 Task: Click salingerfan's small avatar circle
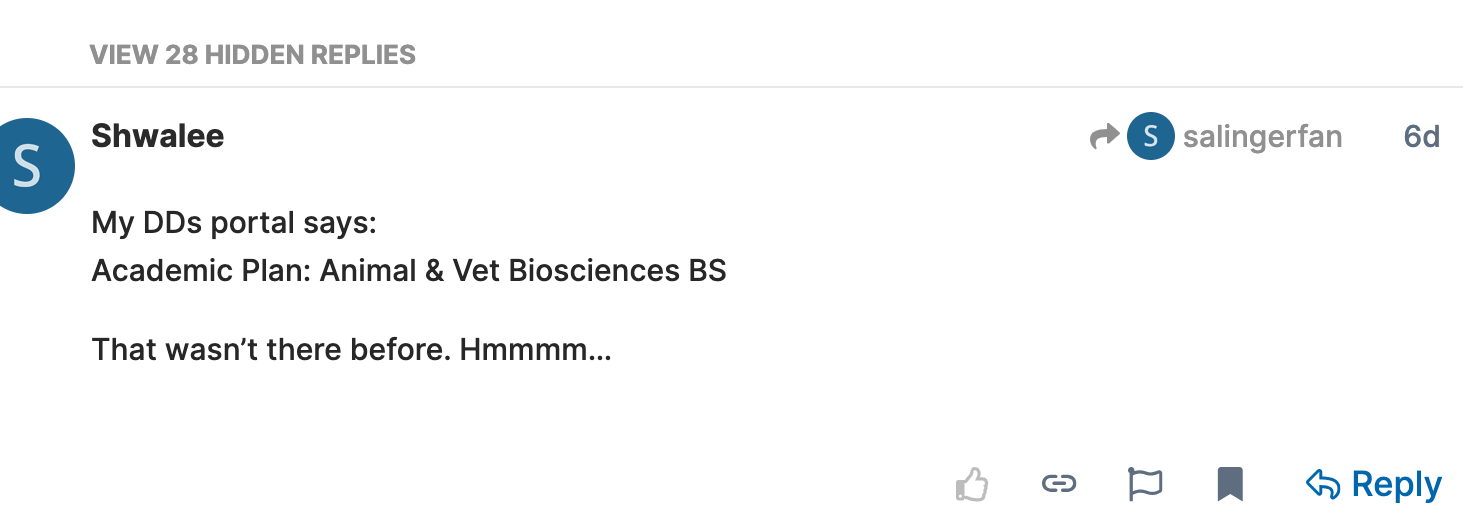tap(1150, 137)
